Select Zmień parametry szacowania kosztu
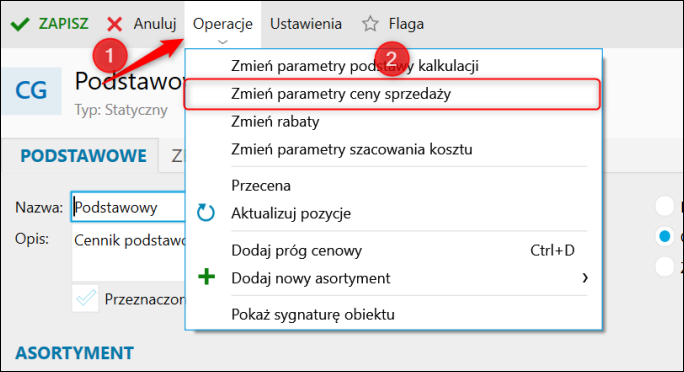The height and width of the screenshot is (372, 684). pos(393,150)
